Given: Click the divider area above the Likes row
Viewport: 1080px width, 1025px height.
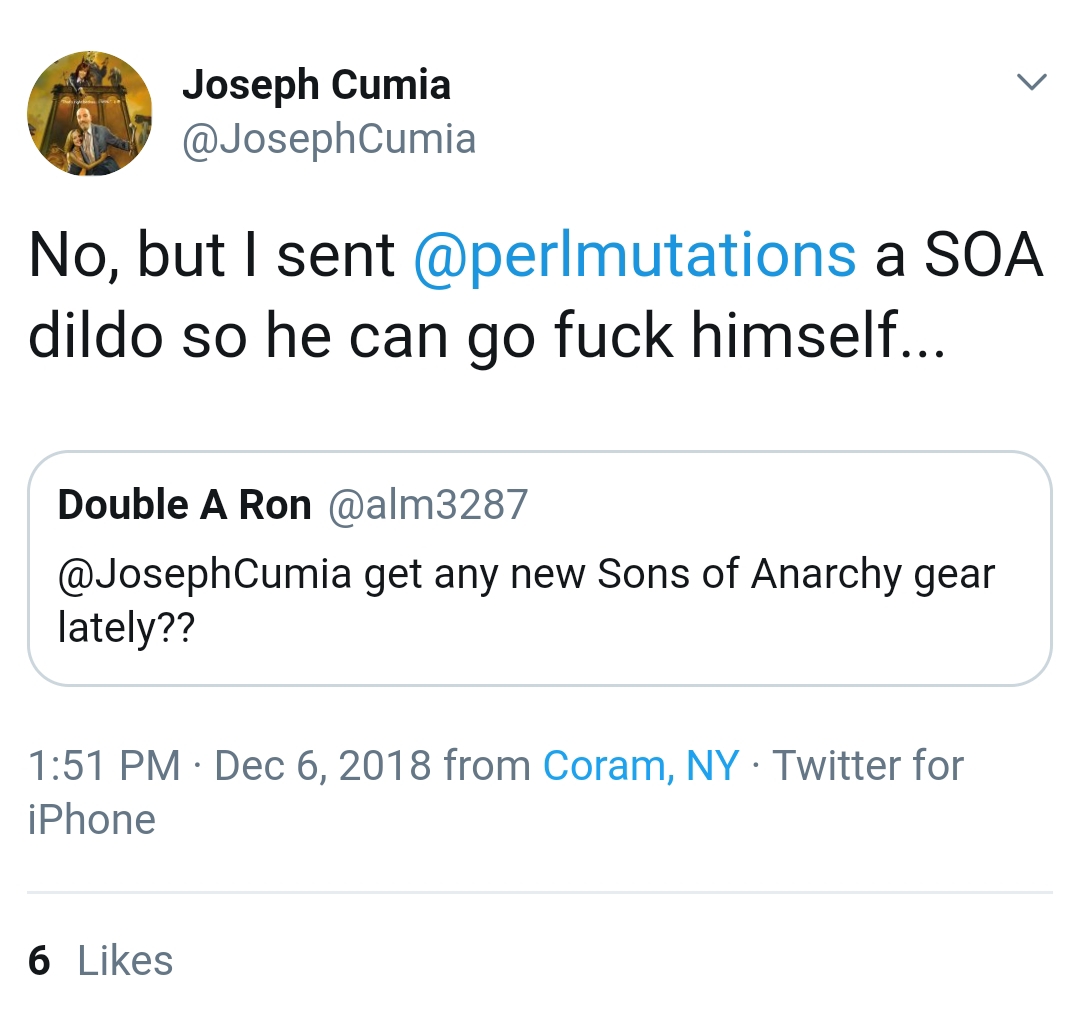Looking at the screenshot, I should pyautogui.click(x=540, y=893).
